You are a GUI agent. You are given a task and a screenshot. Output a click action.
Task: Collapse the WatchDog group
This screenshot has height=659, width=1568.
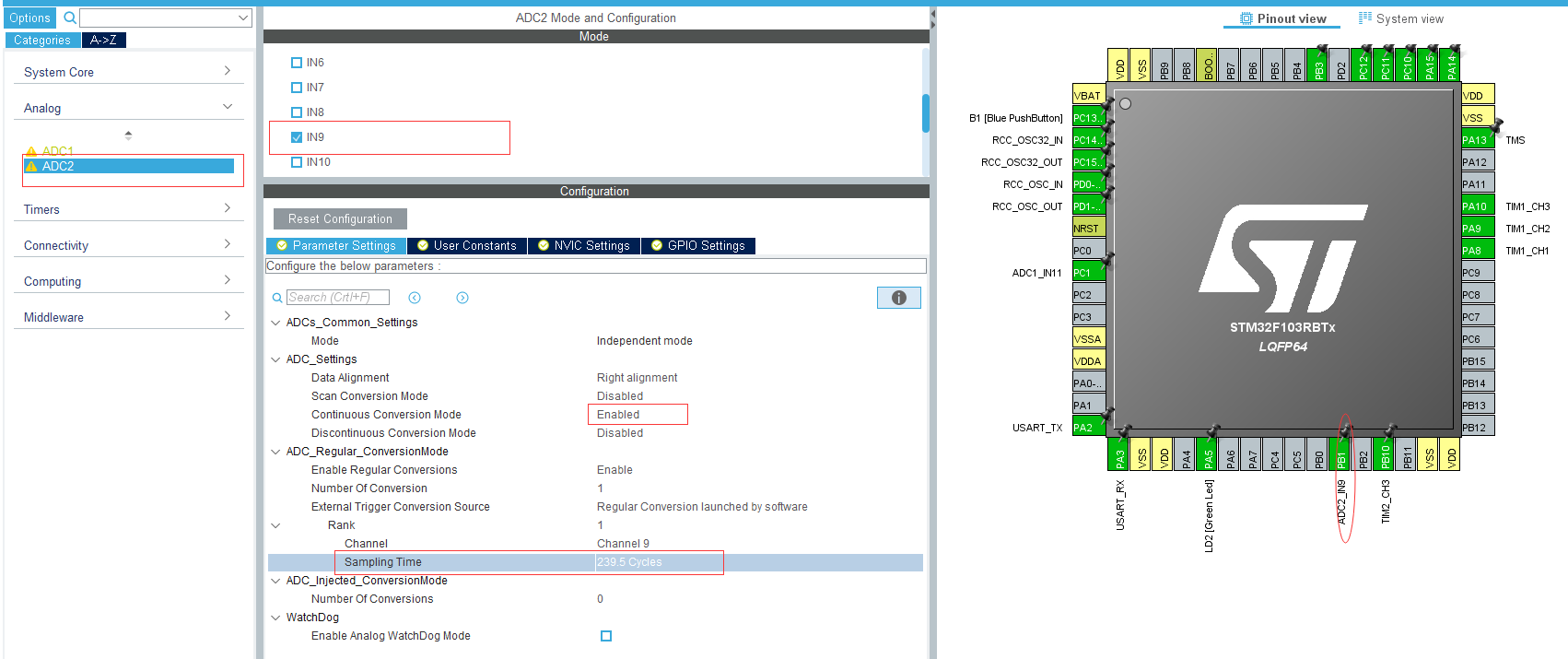(x=275, y=618)
